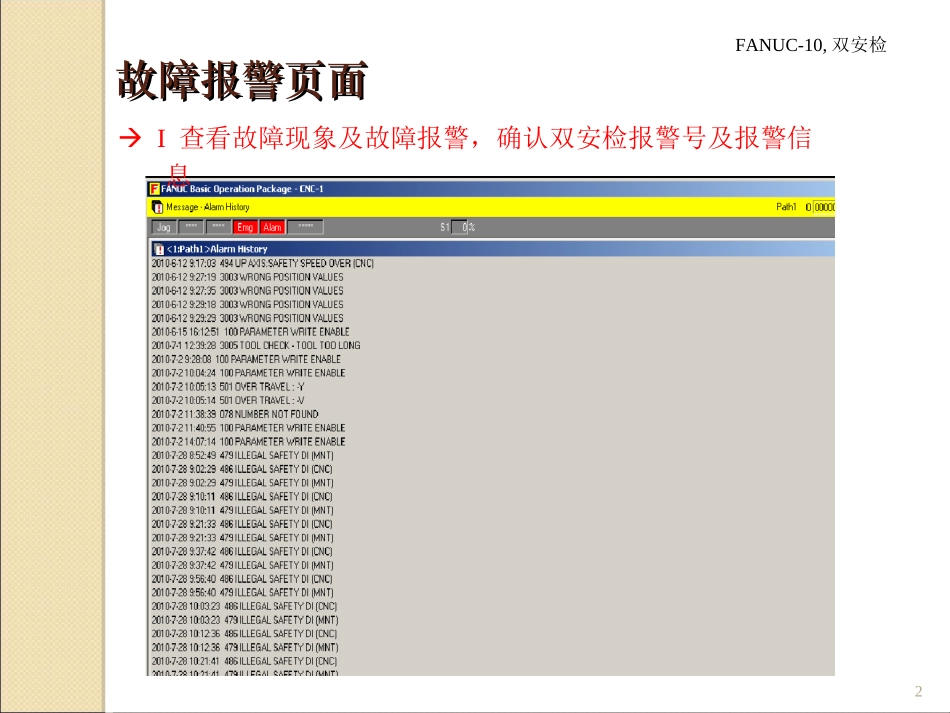Image resolution: width=950 pixels, height=713 pixels.
Task: Select the 9:27:19 3003 WRONG POSITION VALUES row
Action: click(247, 277)
